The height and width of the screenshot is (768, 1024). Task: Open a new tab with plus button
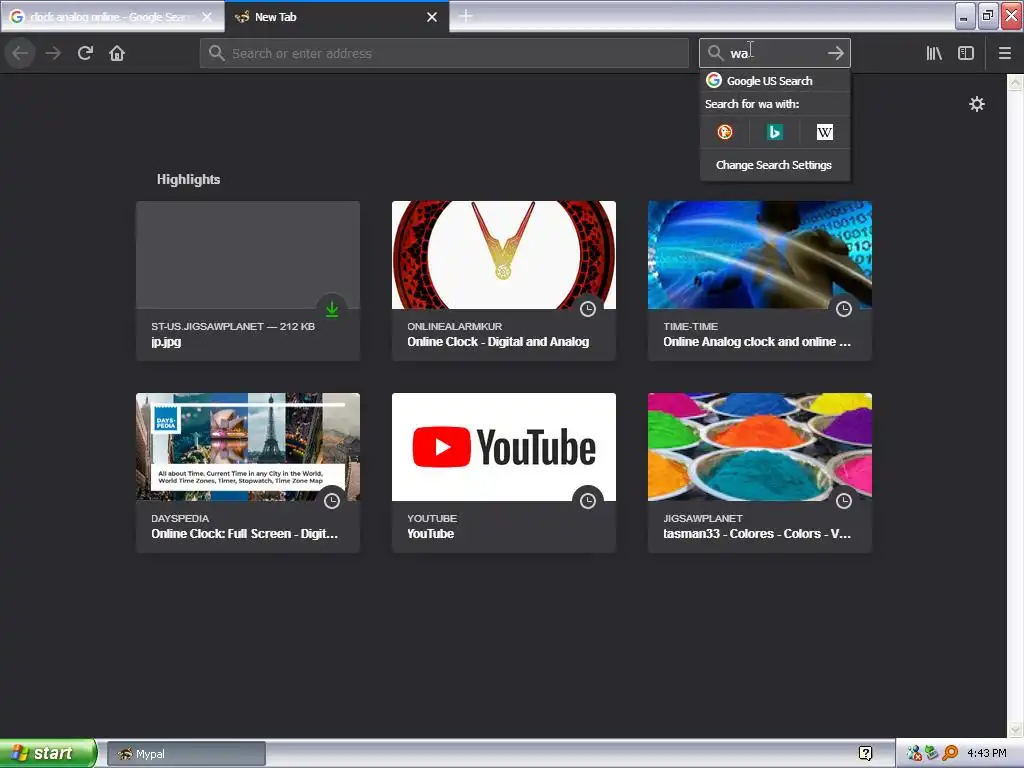pyautogui.click(x=466, y=16)
